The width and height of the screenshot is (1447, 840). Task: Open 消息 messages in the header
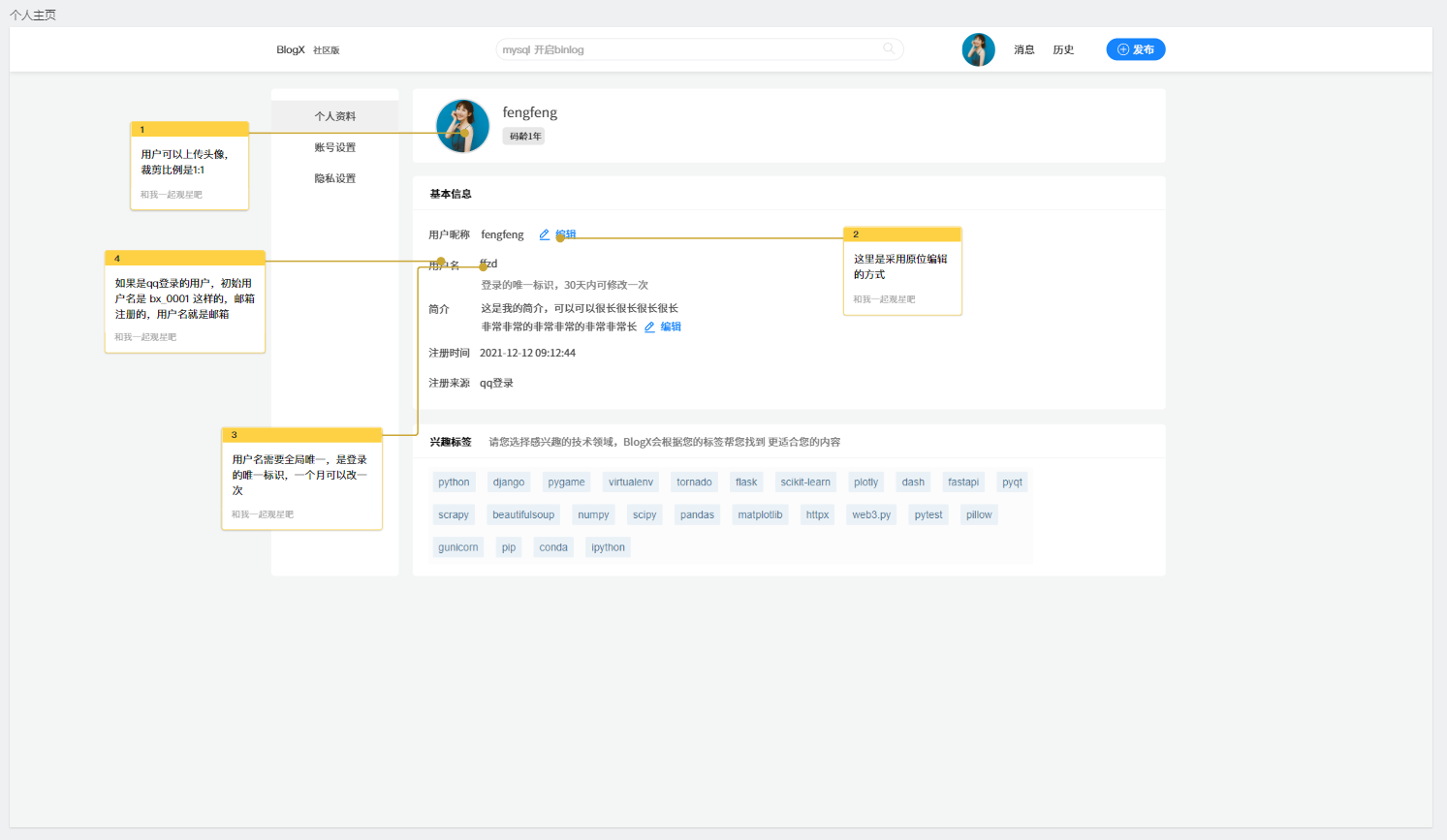pos(1024,49)
